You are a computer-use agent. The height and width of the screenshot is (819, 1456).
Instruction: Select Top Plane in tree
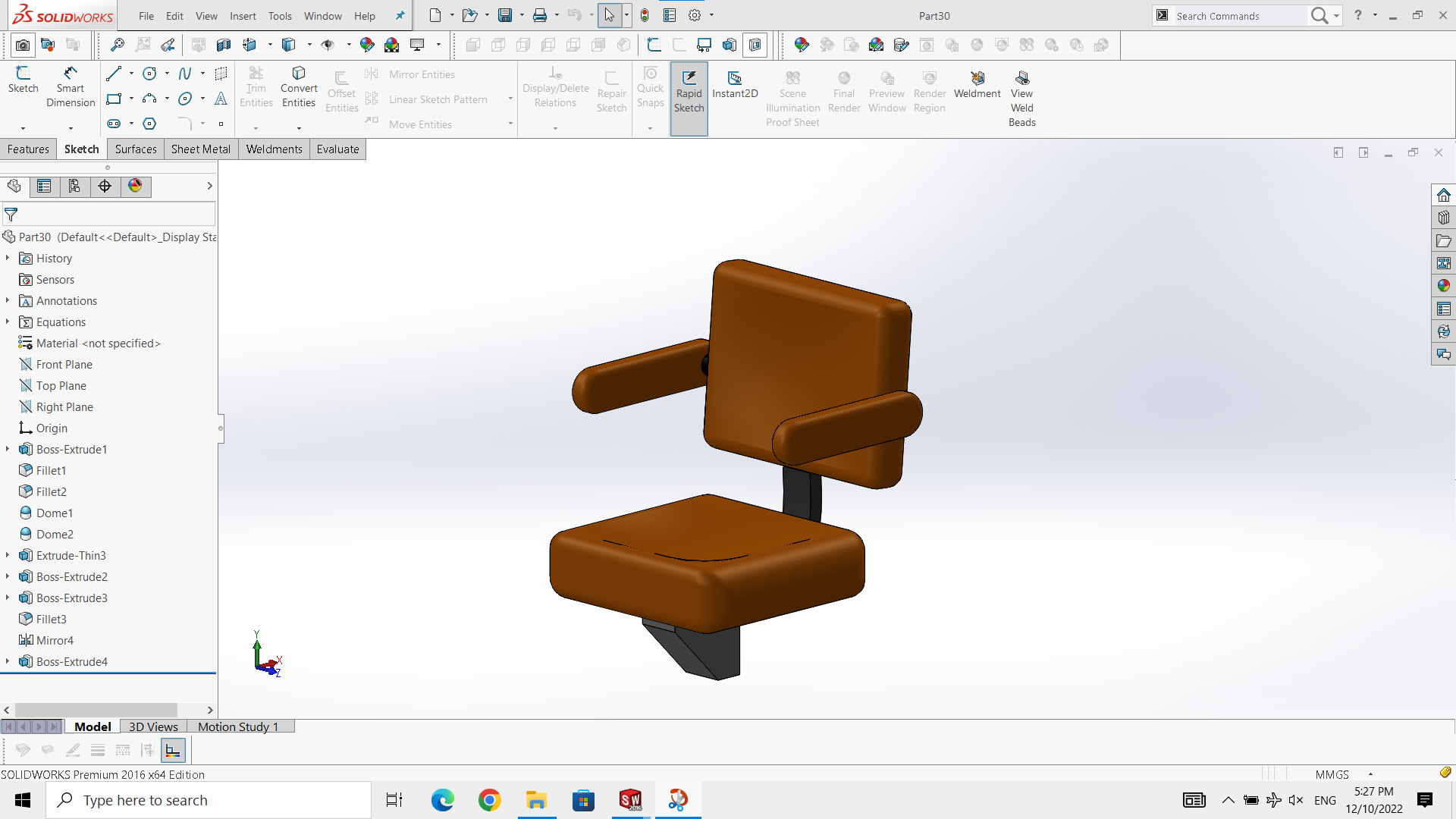pos(53,386)
